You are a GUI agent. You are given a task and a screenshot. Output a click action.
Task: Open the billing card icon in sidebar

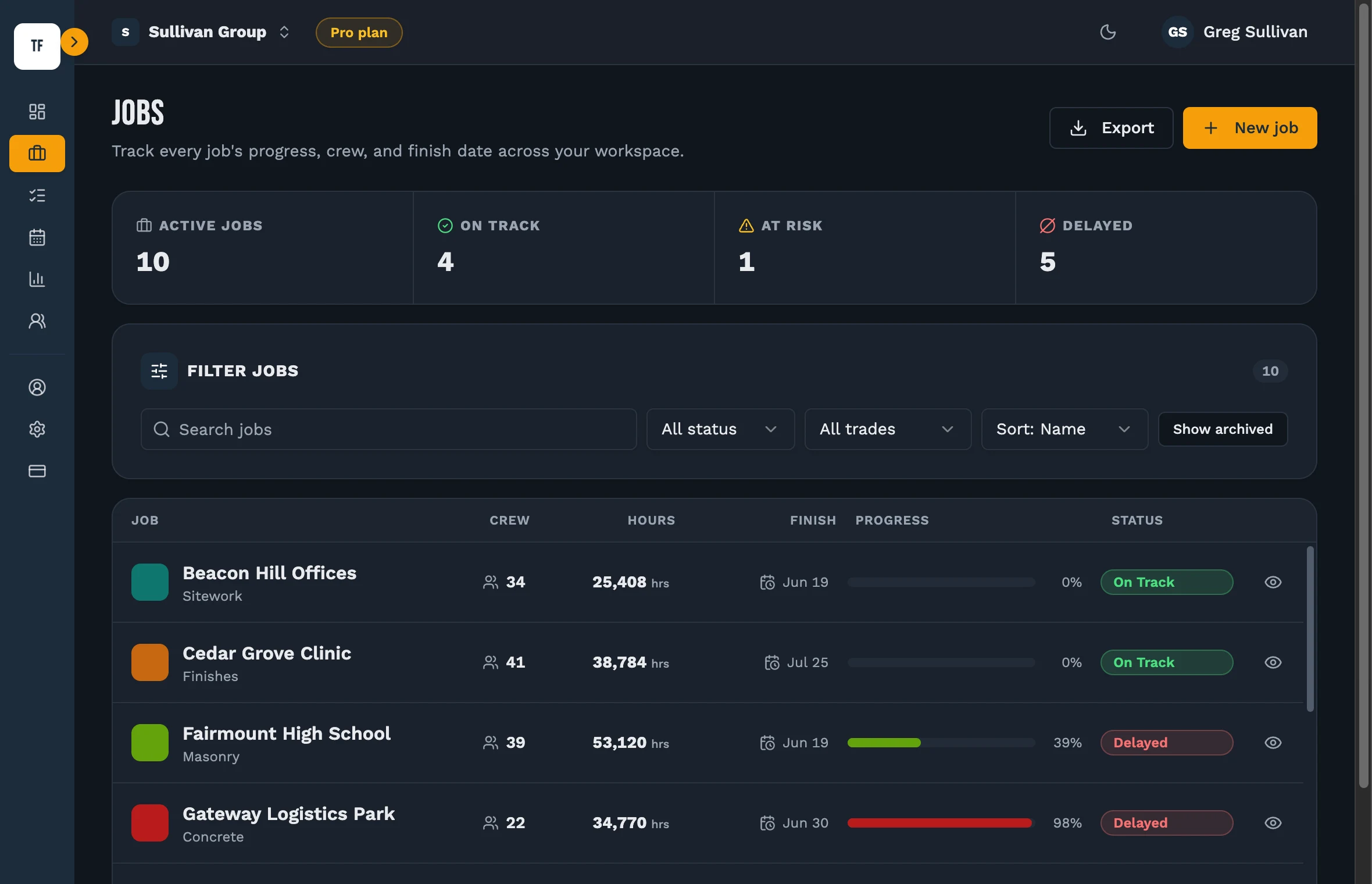[x=37, y=471]
